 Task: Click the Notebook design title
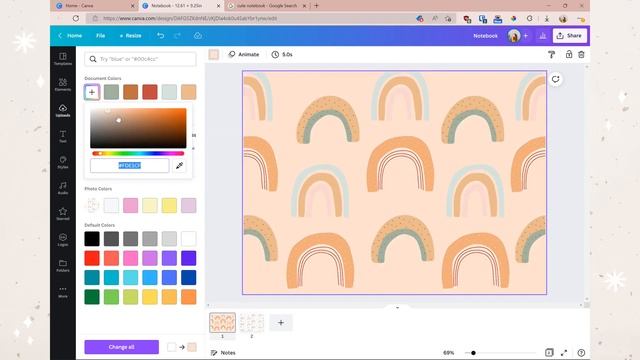[485, 36]
